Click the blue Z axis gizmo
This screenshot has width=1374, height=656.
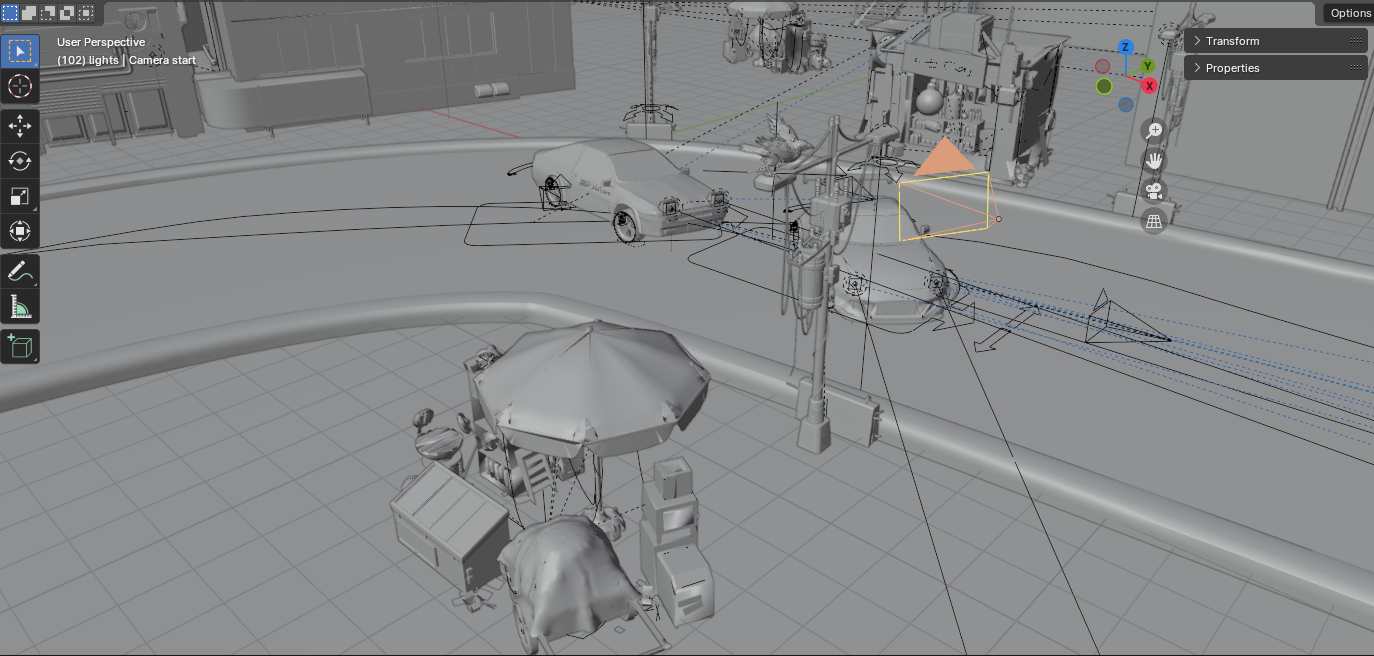click(1125, 47)
